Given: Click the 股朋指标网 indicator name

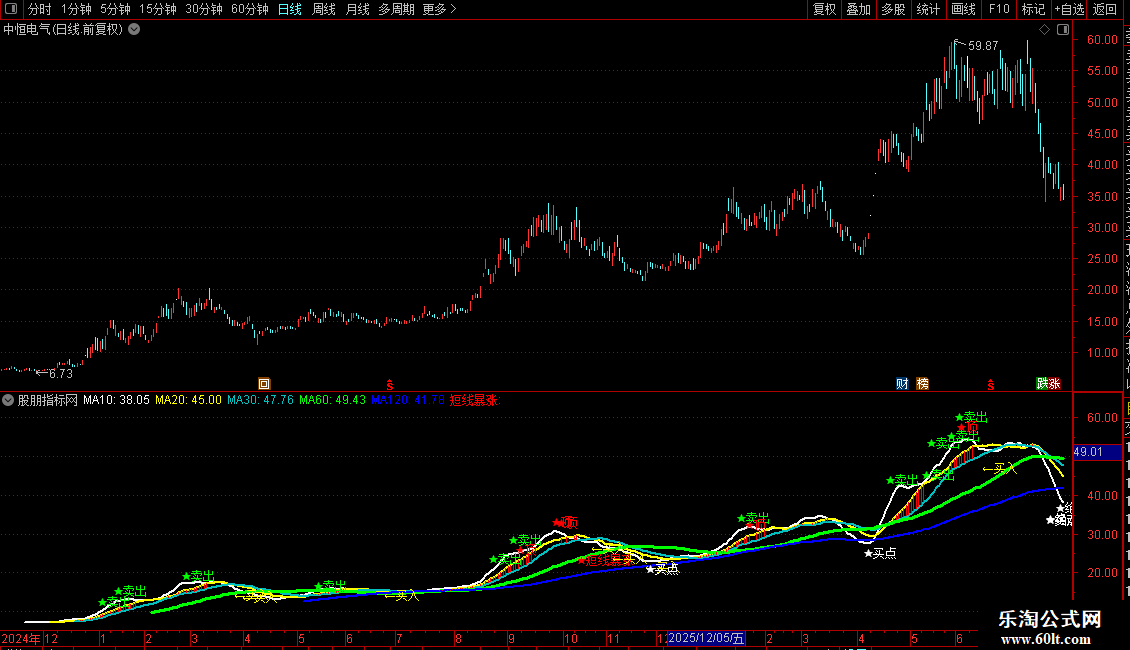Looking at the screenshot, I should coord(48,400).
